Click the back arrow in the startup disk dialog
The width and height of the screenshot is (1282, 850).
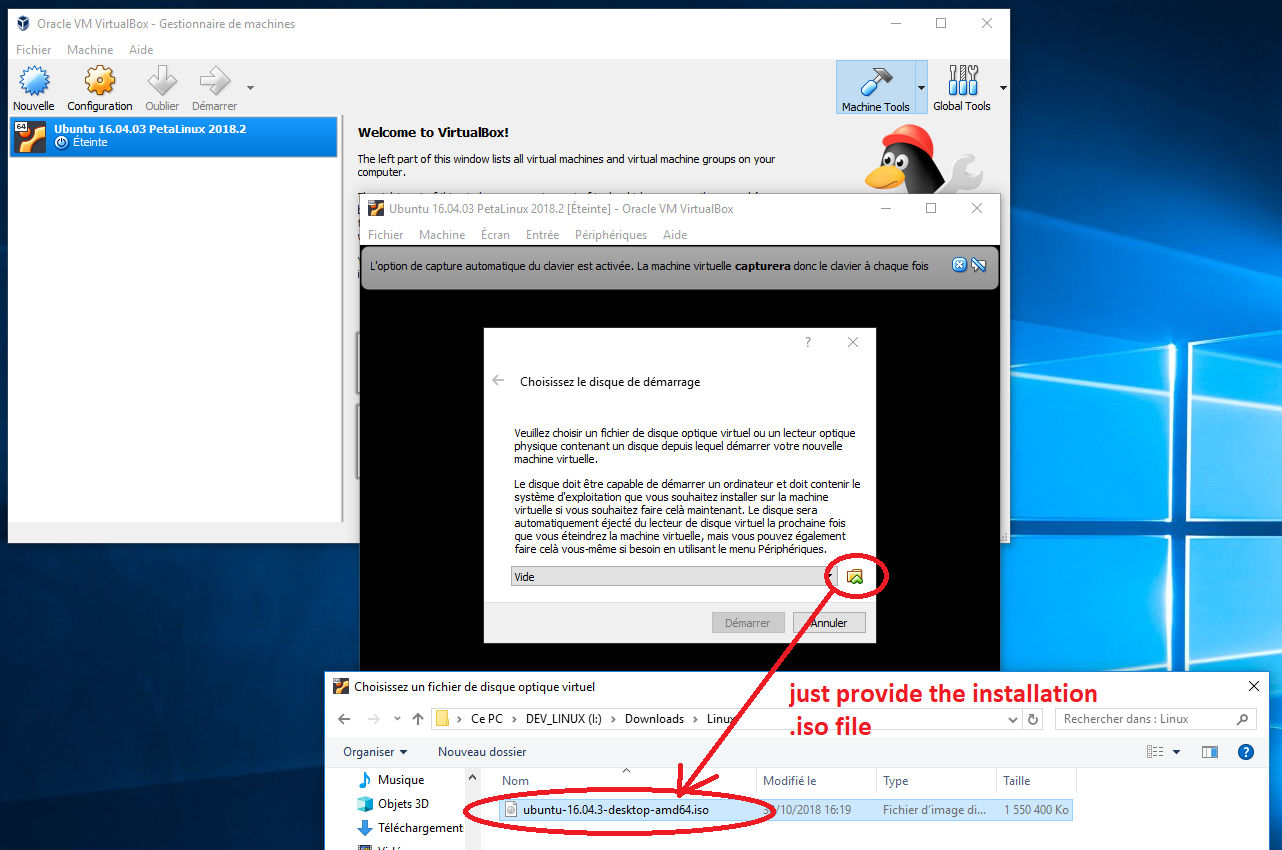coord(498,381)
